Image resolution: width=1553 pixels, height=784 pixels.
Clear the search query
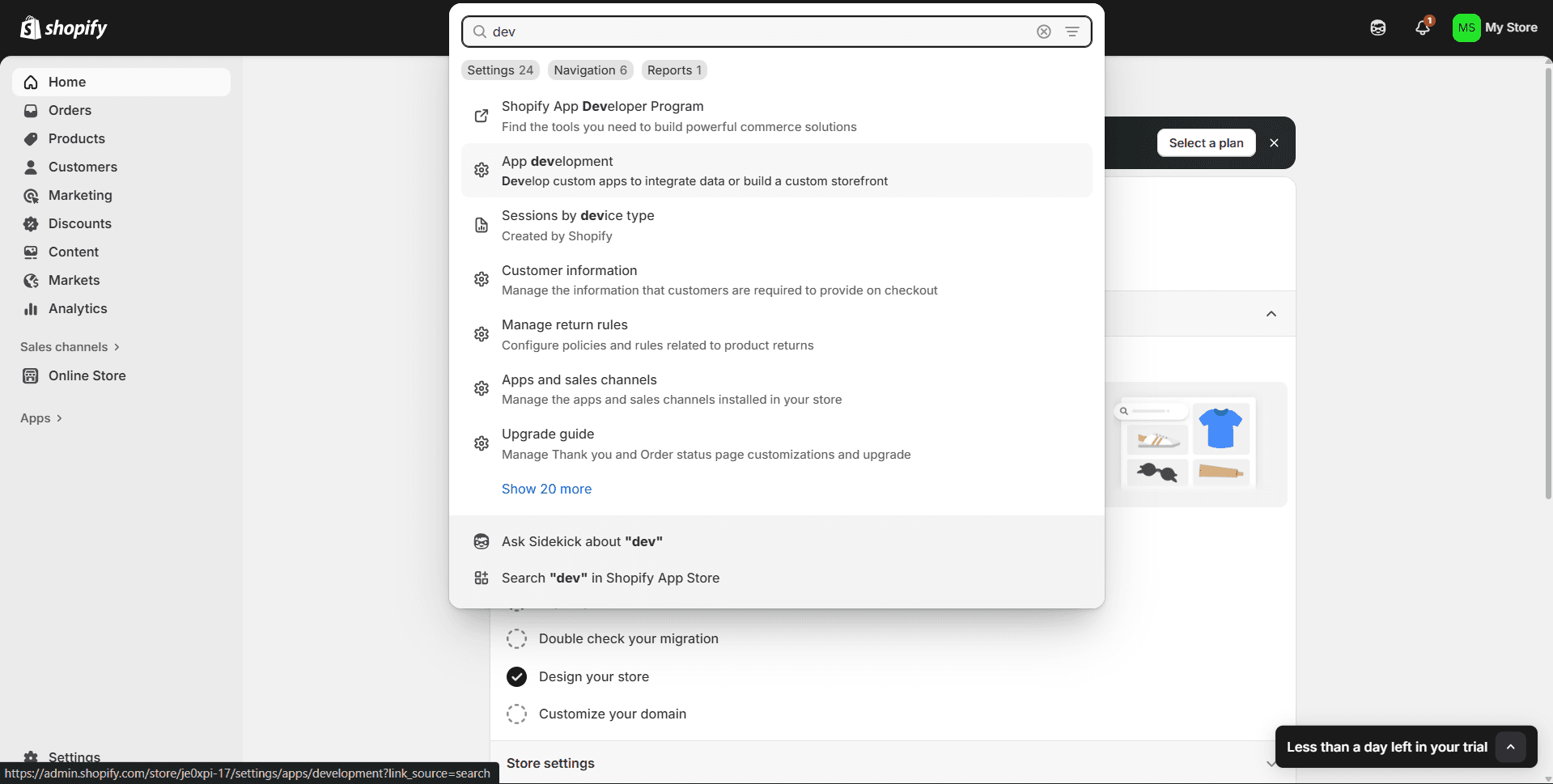pyautogui.click(x=1044, y=32)
